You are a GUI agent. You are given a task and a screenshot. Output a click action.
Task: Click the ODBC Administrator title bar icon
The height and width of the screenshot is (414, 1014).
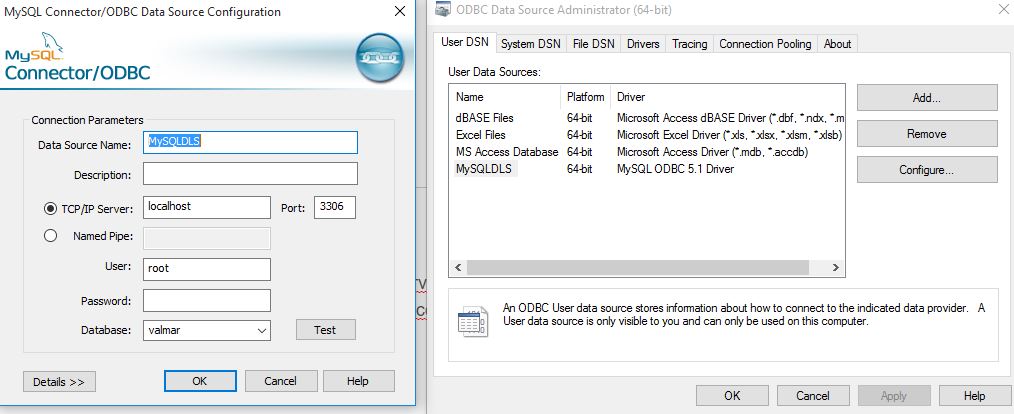(443, 10)
